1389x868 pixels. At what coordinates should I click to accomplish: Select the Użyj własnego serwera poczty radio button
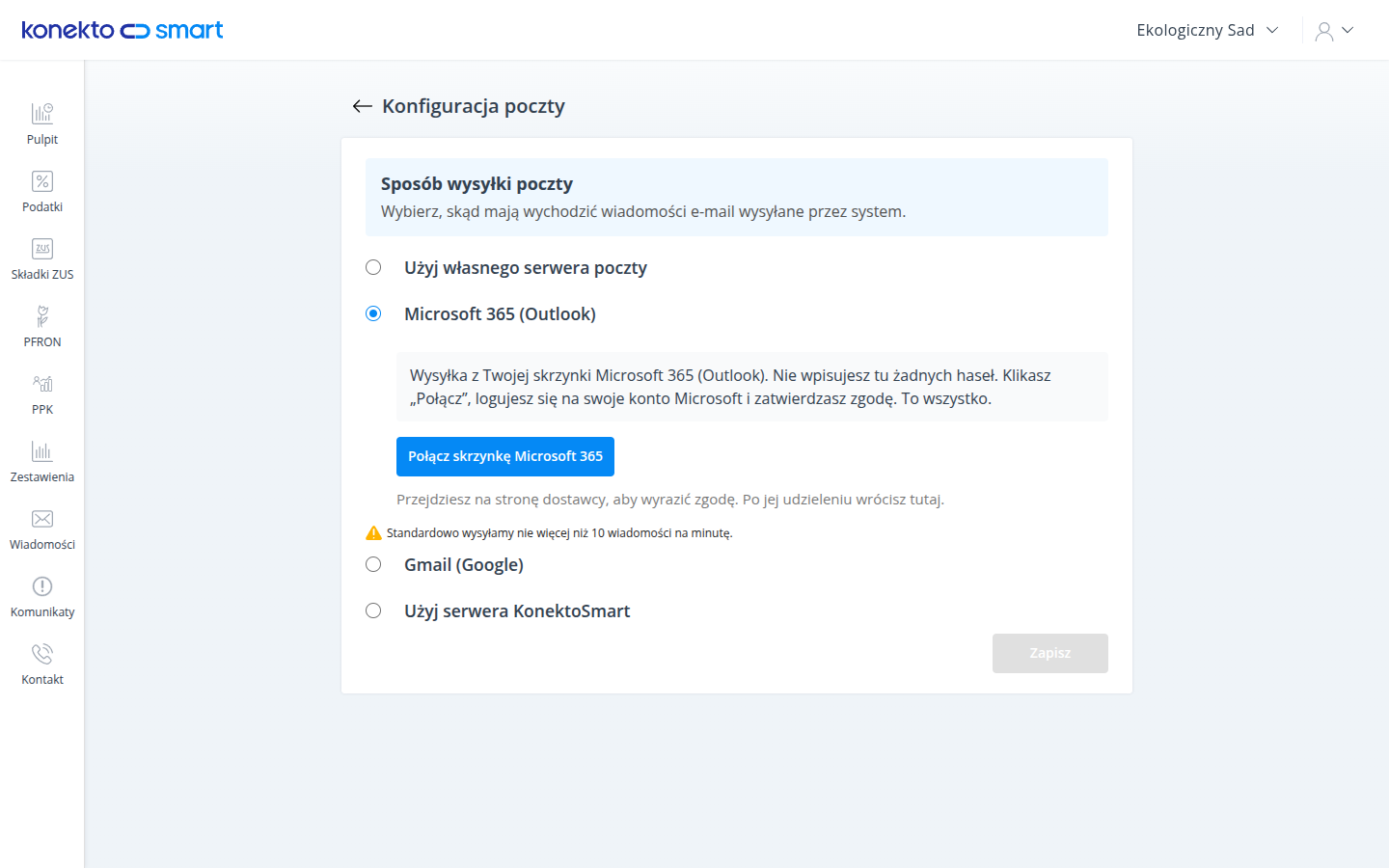[373, 267]
